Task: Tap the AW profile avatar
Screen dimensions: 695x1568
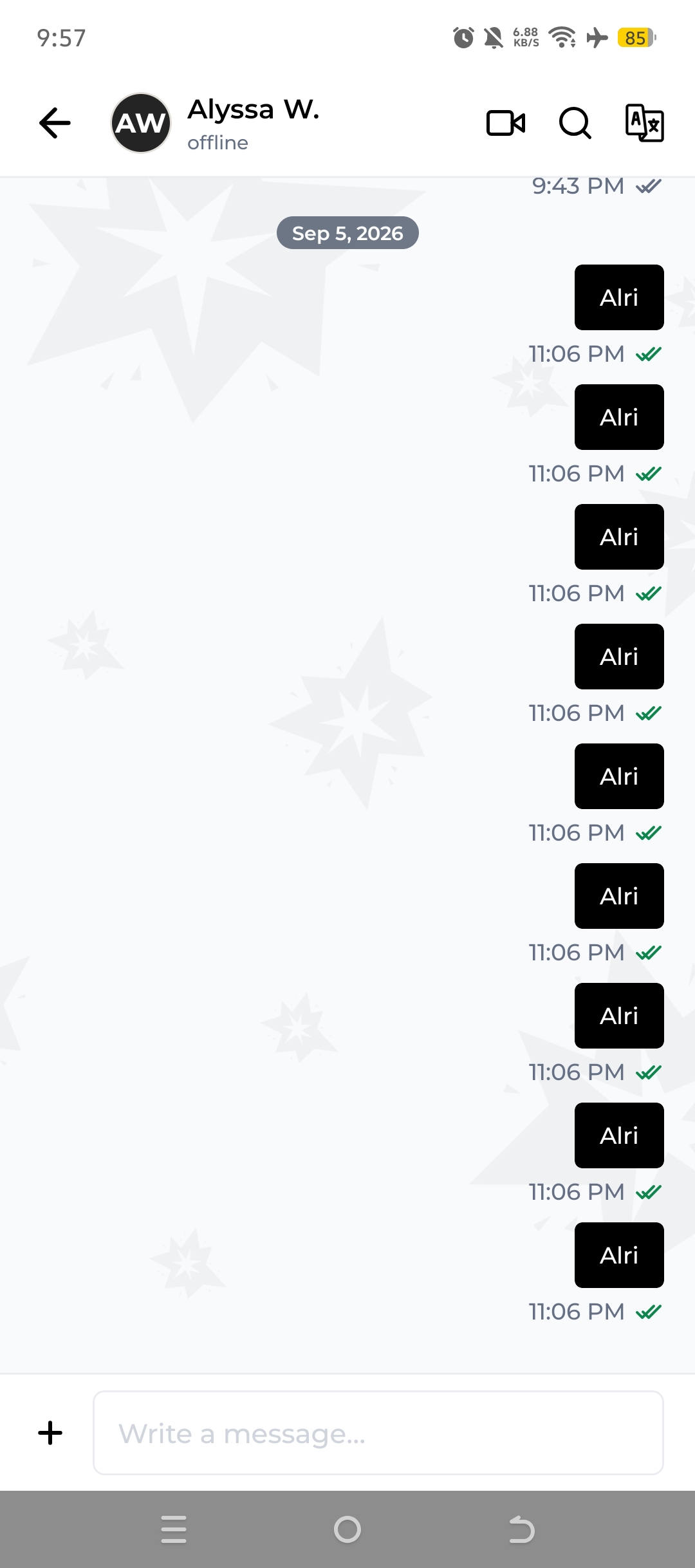Action: (141, 122)
